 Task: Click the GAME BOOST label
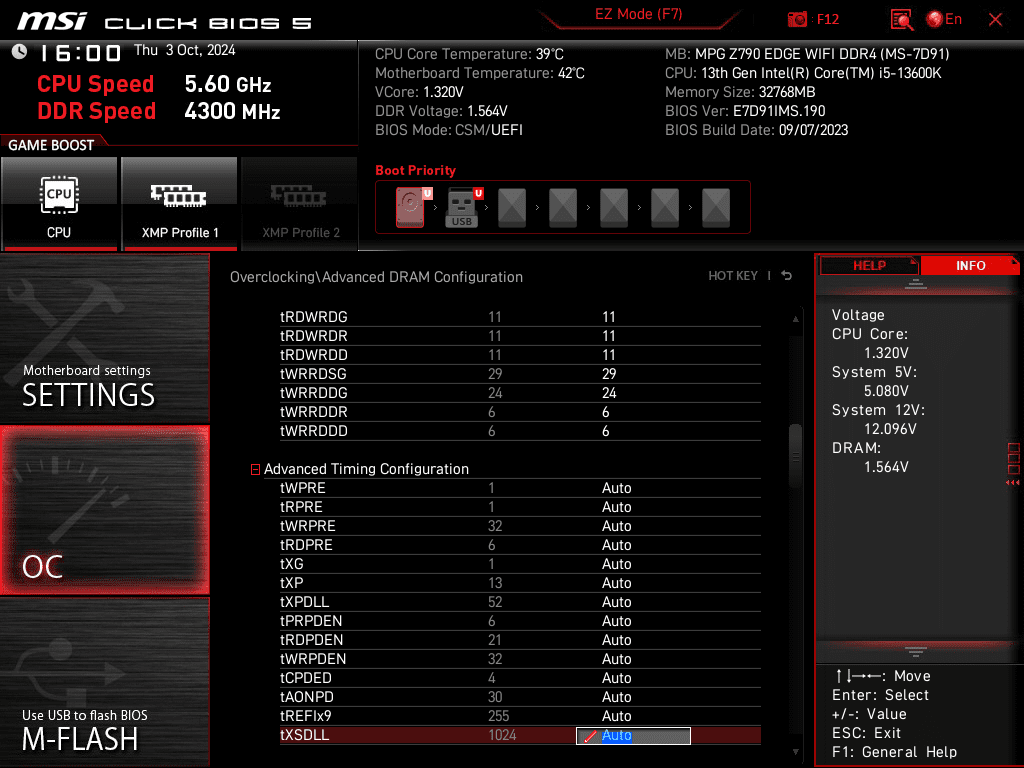51,145
